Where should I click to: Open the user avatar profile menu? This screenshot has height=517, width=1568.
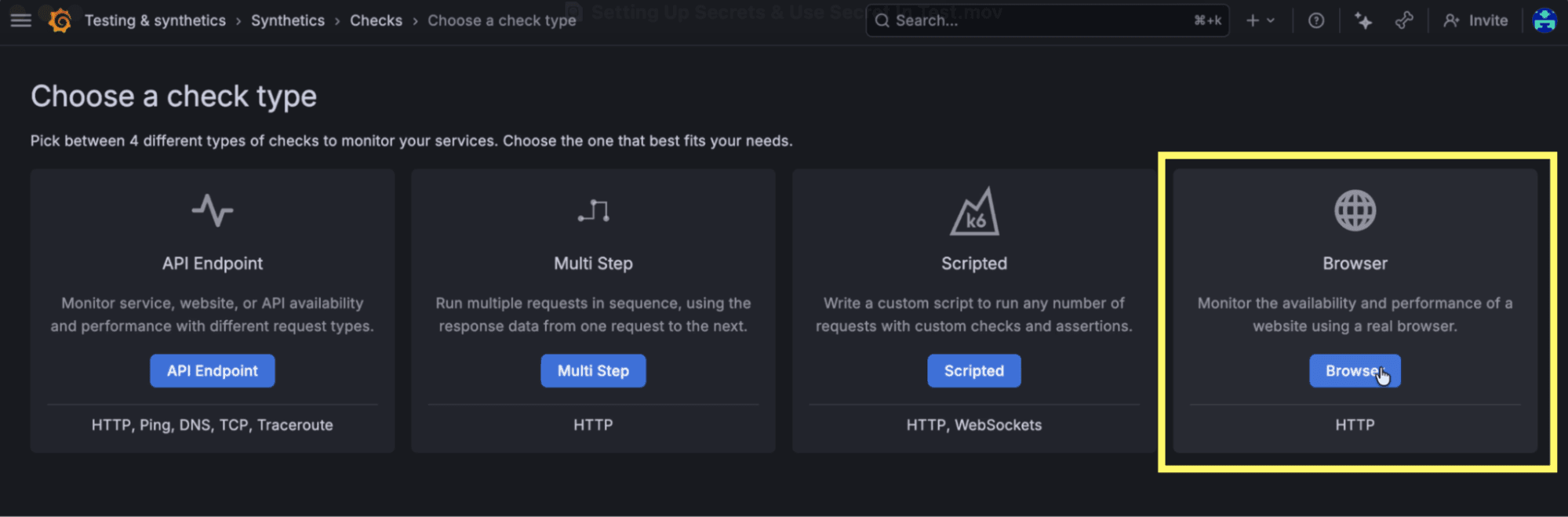tap(1544, 20)
